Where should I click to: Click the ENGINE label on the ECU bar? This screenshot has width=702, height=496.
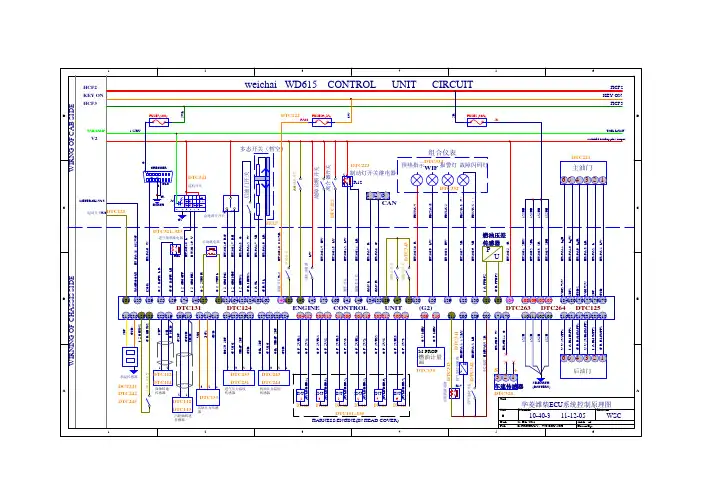305,309
